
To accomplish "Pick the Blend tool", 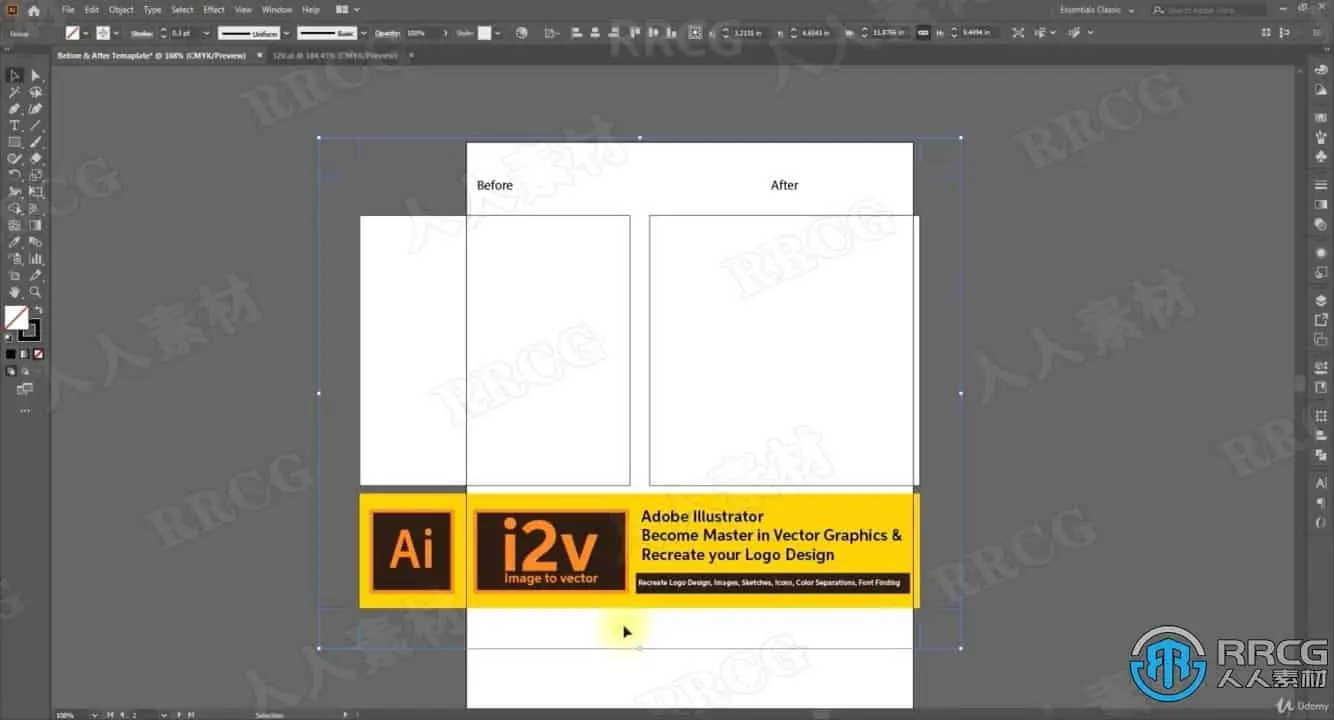I will coord(35,242).
